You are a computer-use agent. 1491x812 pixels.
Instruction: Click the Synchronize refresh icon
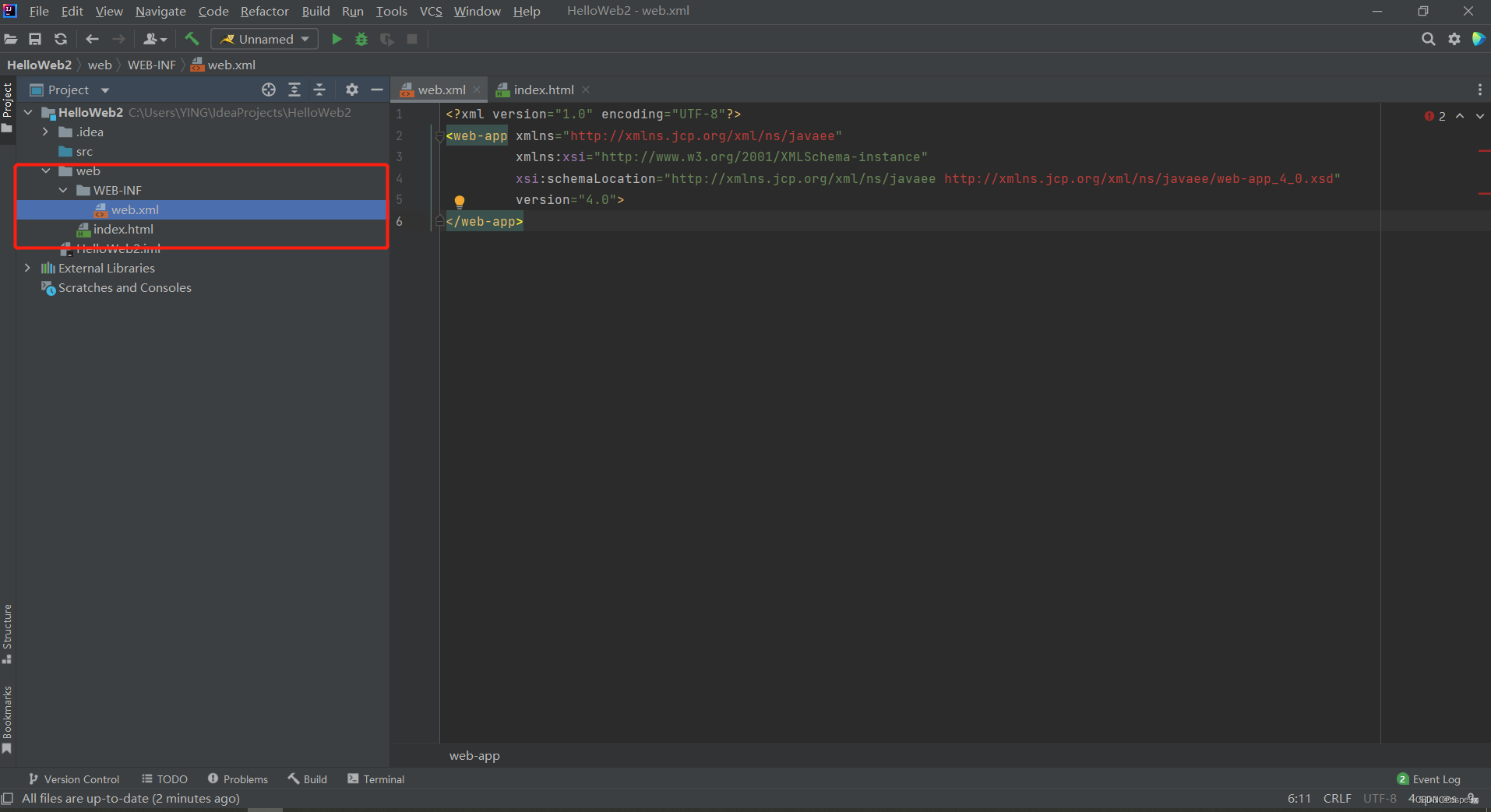60,39
